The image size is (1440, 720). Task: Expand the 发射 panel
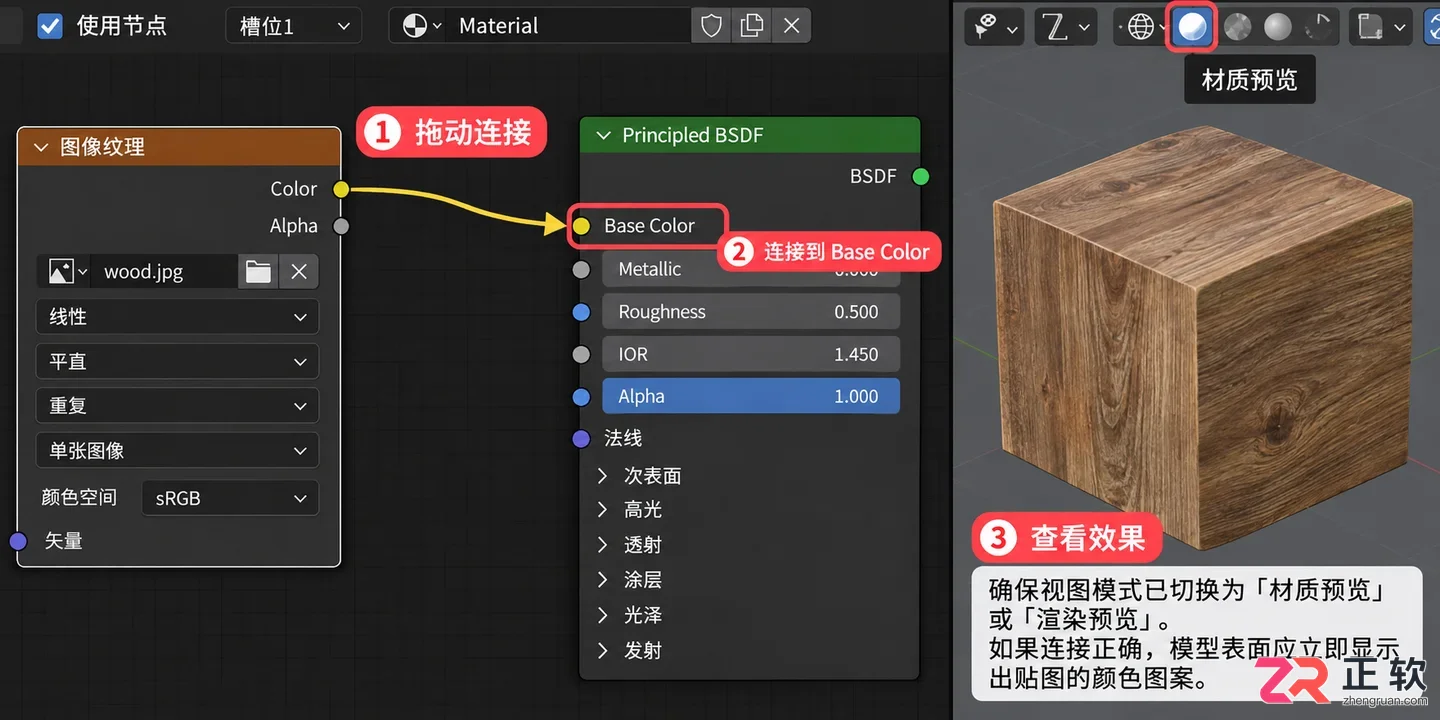pyautogui.click(x=602, y=651)
